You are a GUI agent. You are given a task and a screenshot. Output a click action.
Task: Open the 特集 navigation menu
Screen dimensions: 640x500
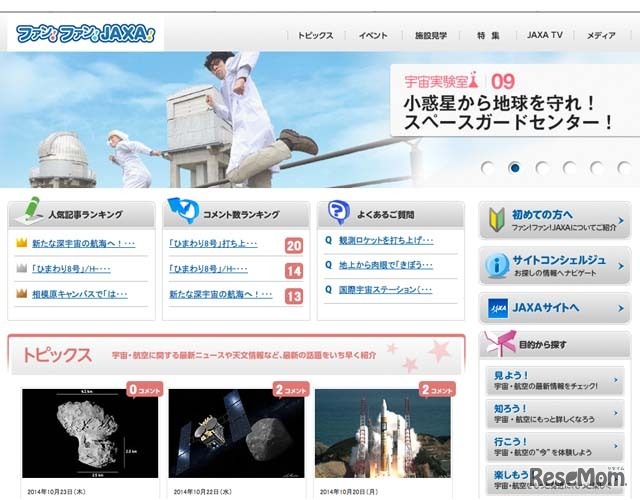[488, 36]
